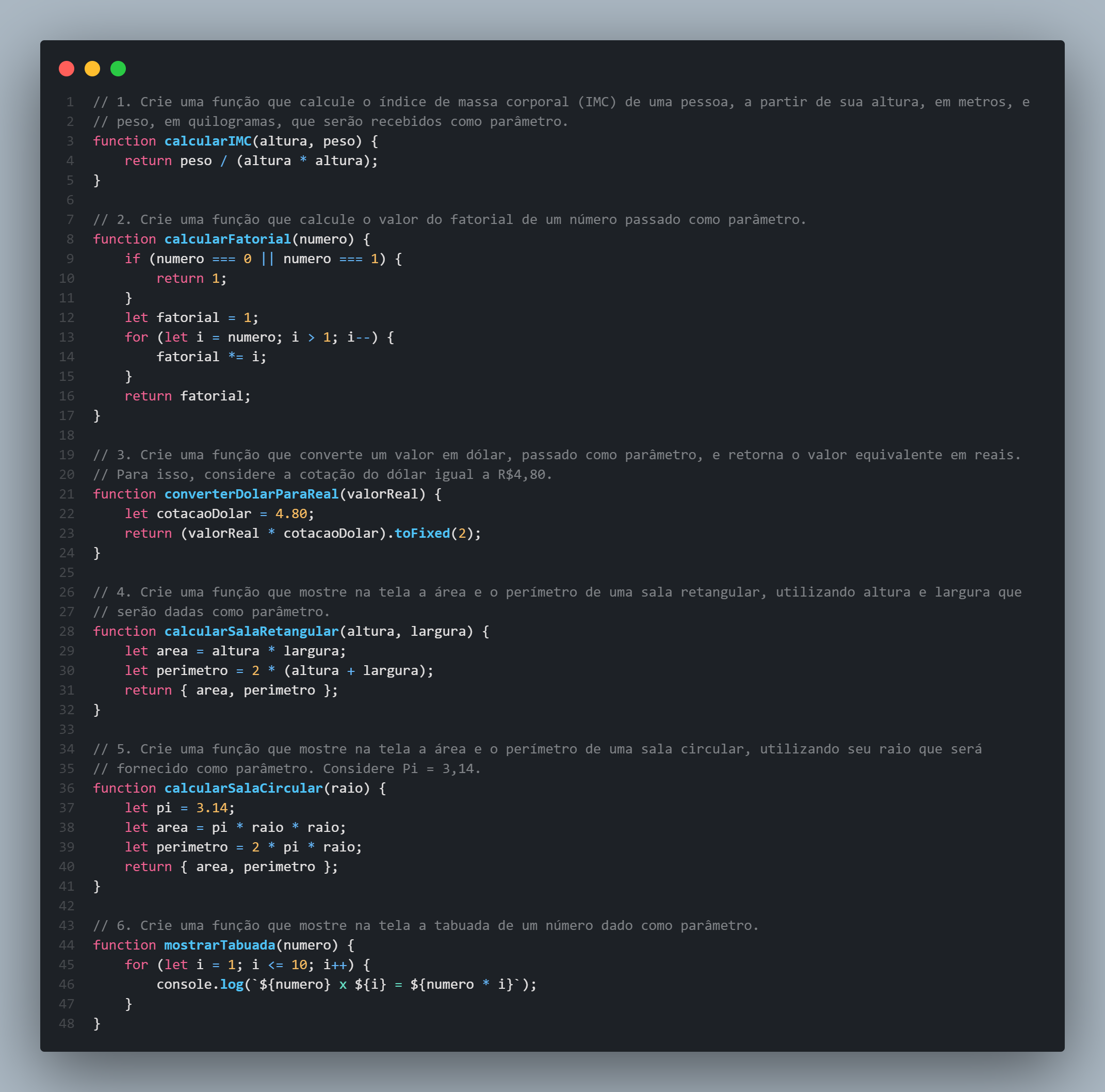Image resolution: width=1105 pixels, height=1092 pixels.
Task: Click the comment '// 2. Crie uma função'
Action: [449, 220]
